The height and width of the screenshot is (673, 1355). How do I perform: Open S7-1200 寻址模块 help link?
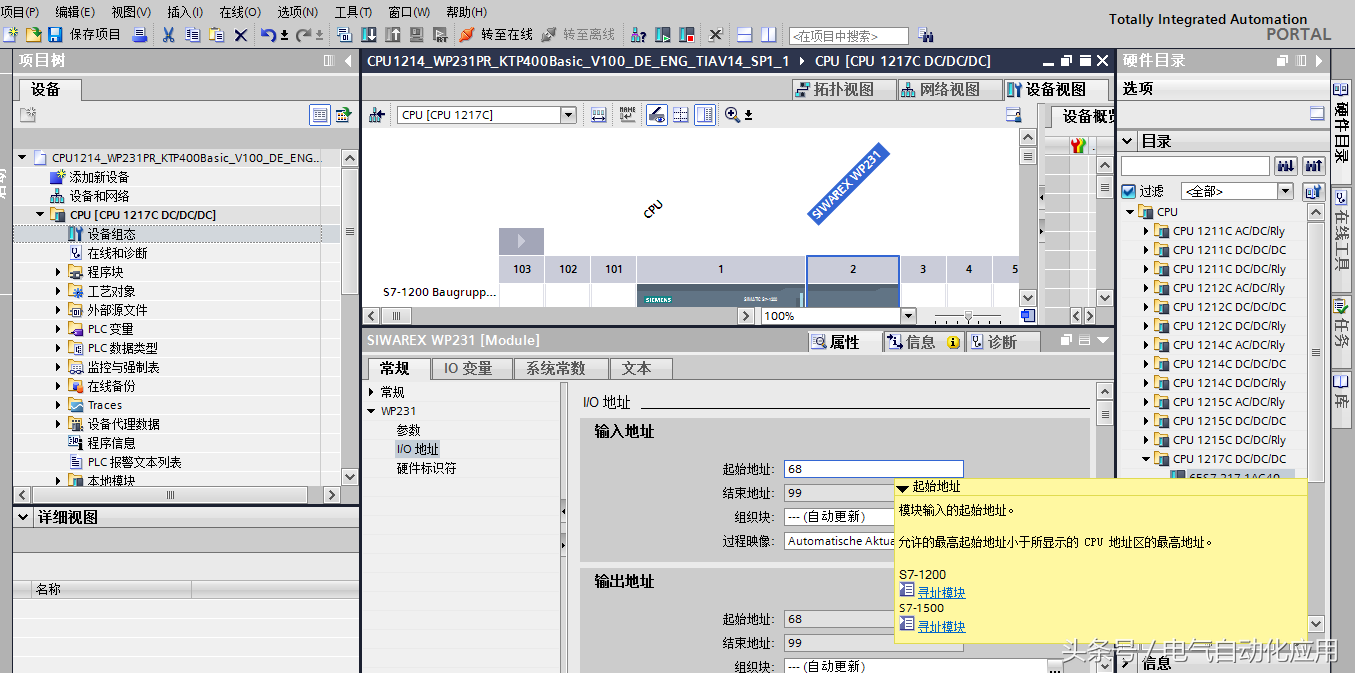pos(941,593)
